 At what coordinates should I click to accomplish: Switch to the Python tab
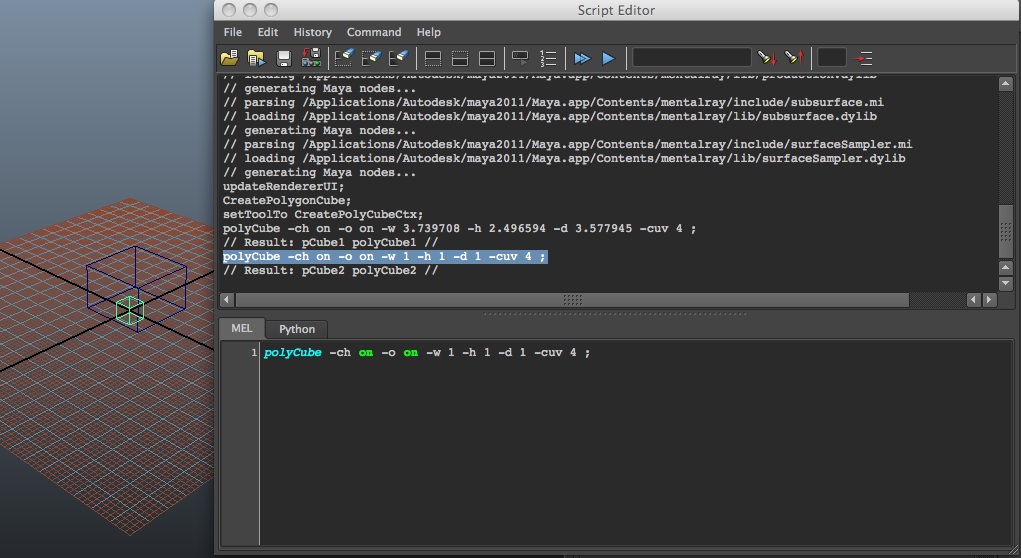tap(296, 329)
